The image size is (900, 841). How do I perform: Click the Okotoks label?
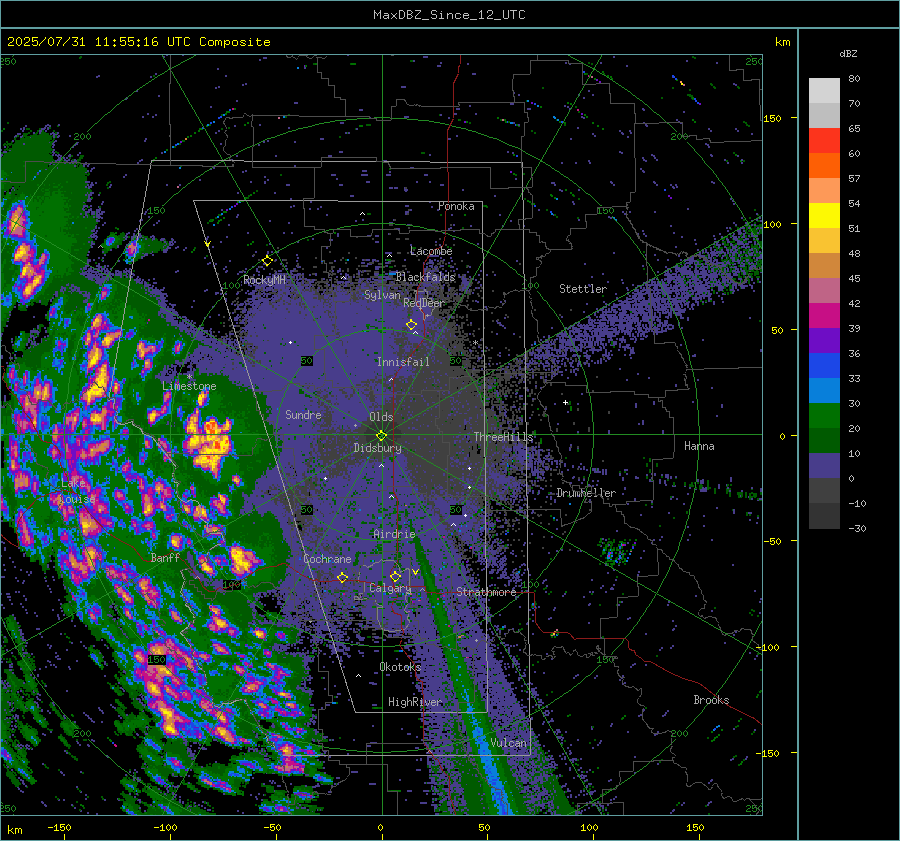400,667
